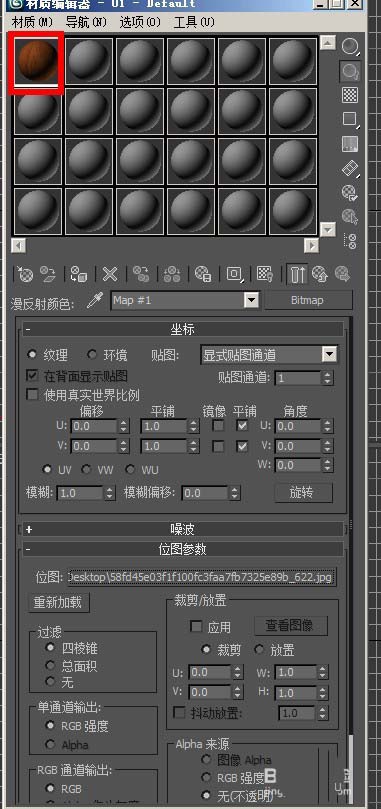Adjust the W 角度 spinner arrows
381x809 pixels.
point(327,465)
